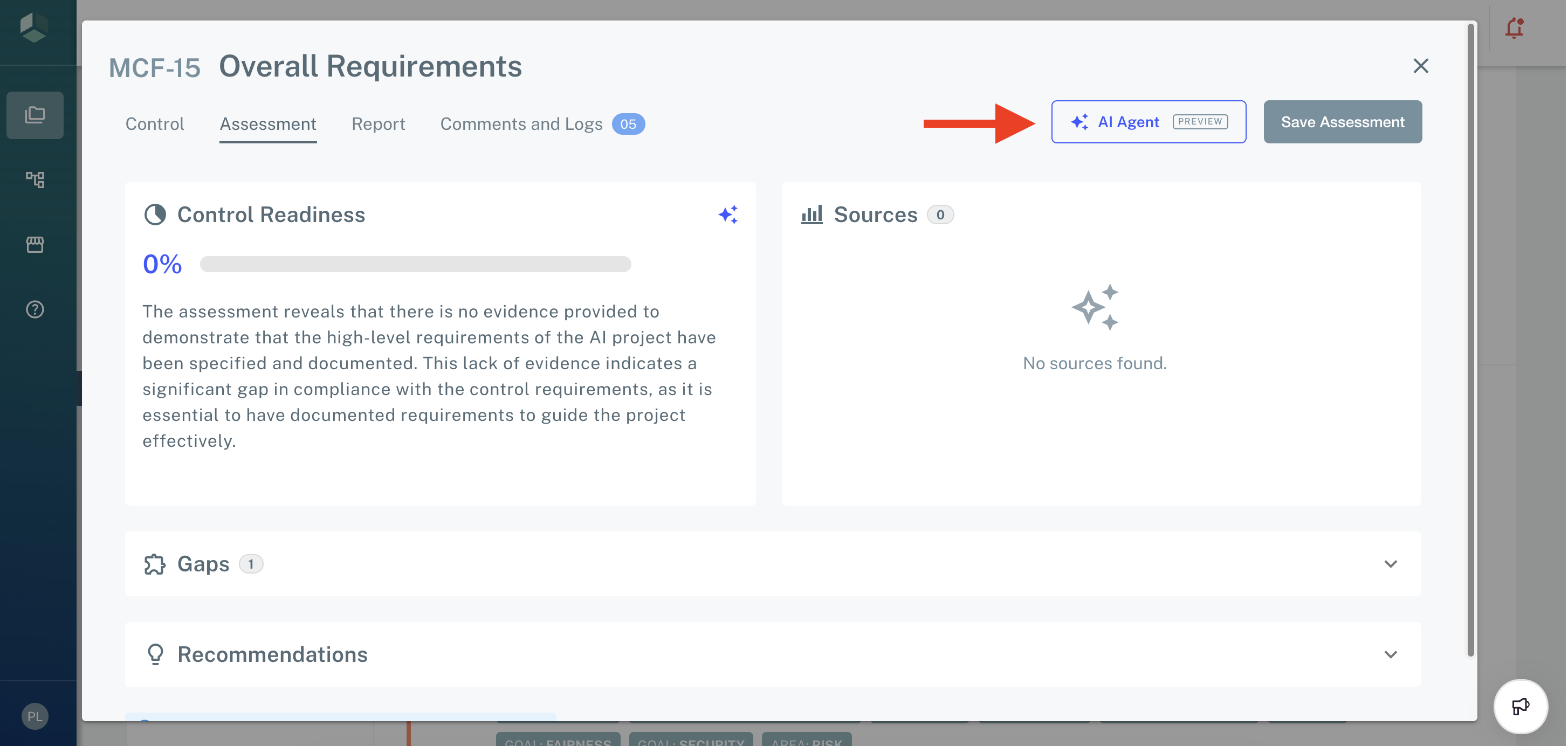Expand the Recommendations section

(x=1390, y=655)
